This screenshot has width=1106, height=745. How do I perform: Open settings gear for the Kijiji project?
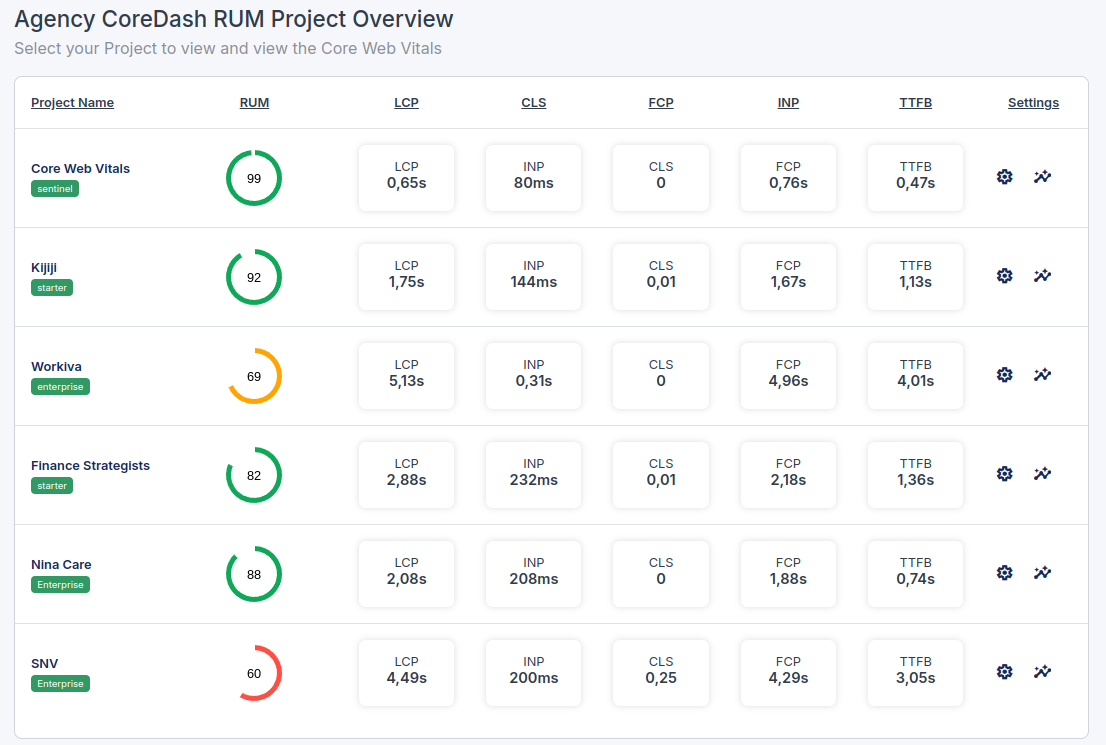pos(1004,275)
